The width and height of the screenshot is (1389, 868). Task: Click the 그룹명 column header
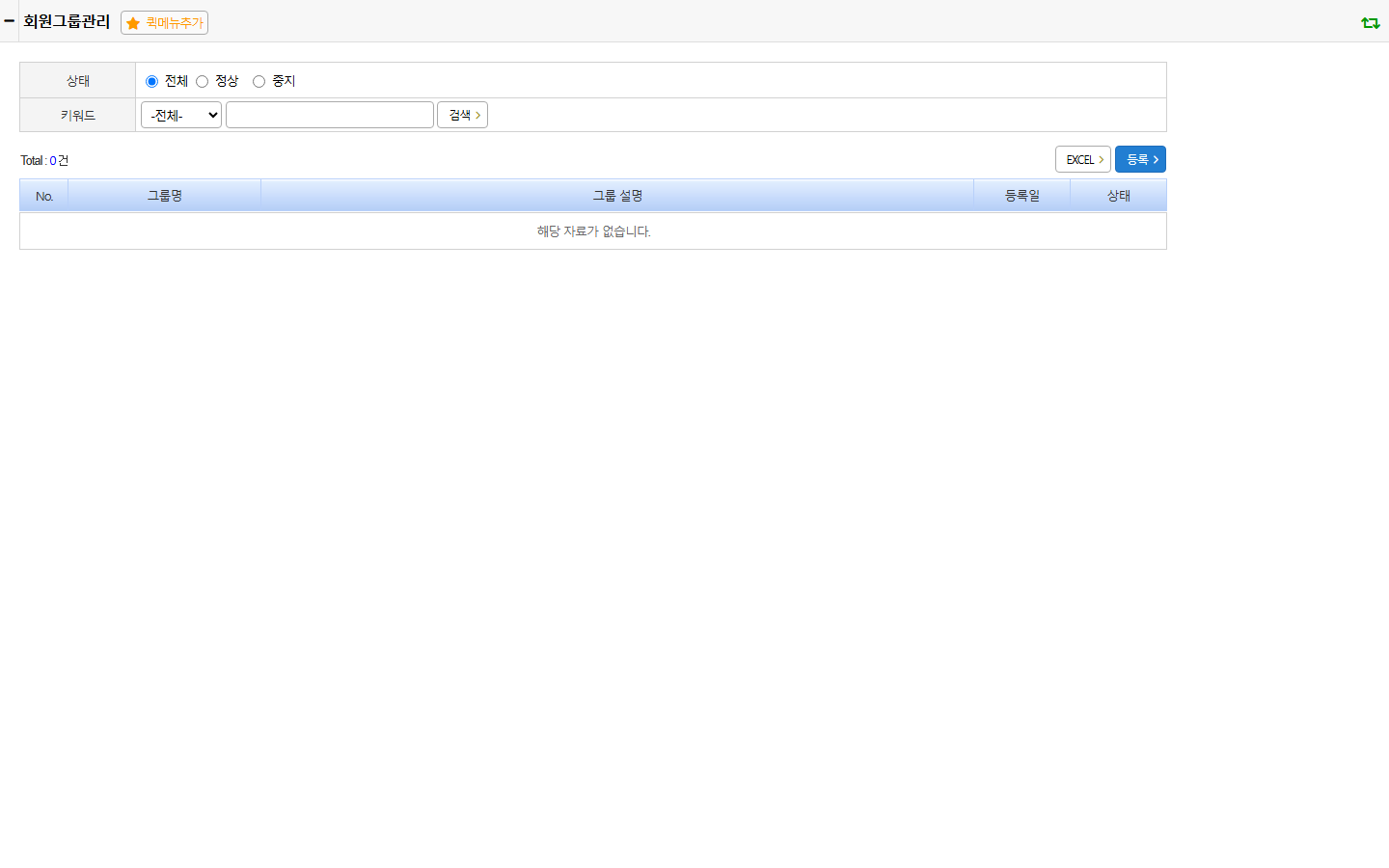pyautogui.click(x=165, y=196)
